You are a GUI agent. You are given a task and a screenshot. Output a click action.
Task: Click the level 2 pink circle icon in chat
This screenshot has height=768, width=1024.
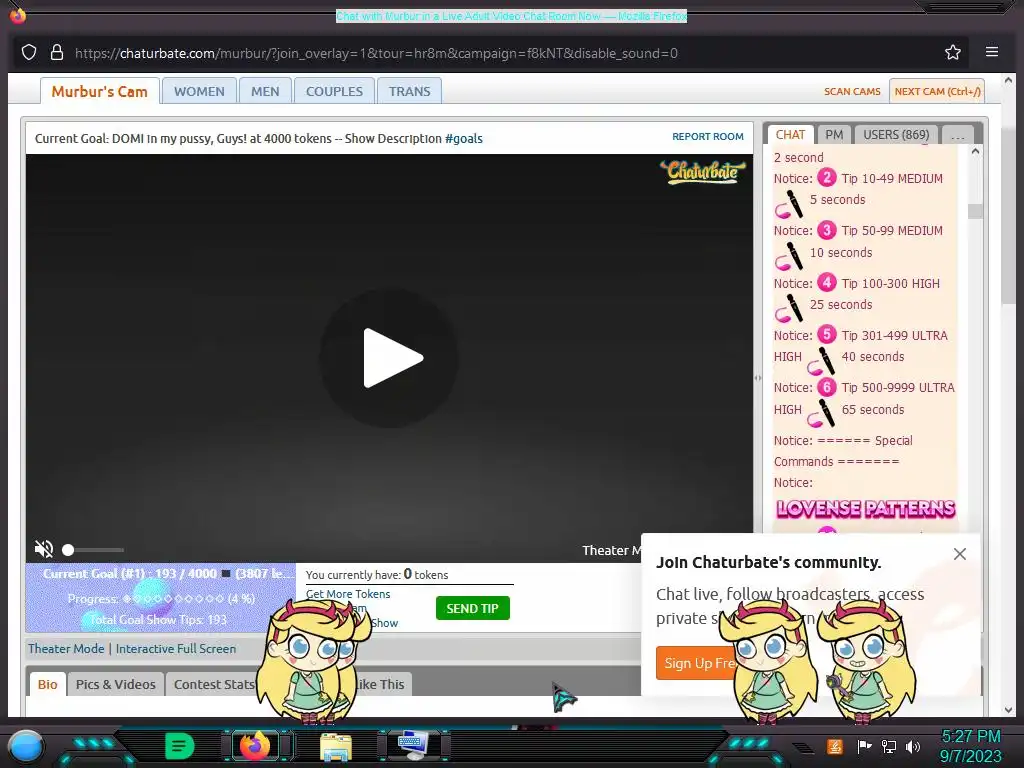(x=827, y=178)
